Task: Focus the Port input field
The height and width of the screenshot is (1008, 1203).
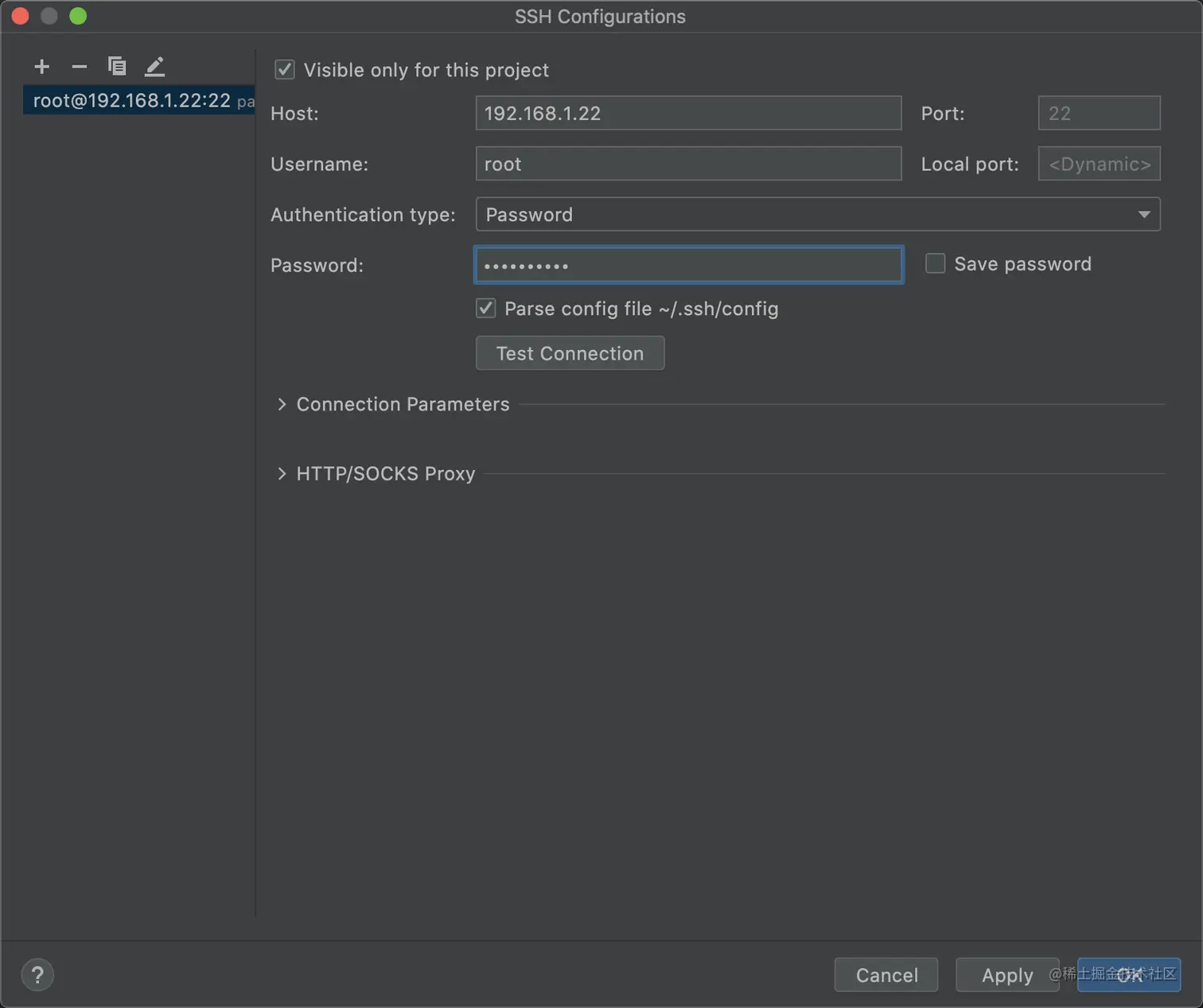Action: click(x=1099, y=113)
